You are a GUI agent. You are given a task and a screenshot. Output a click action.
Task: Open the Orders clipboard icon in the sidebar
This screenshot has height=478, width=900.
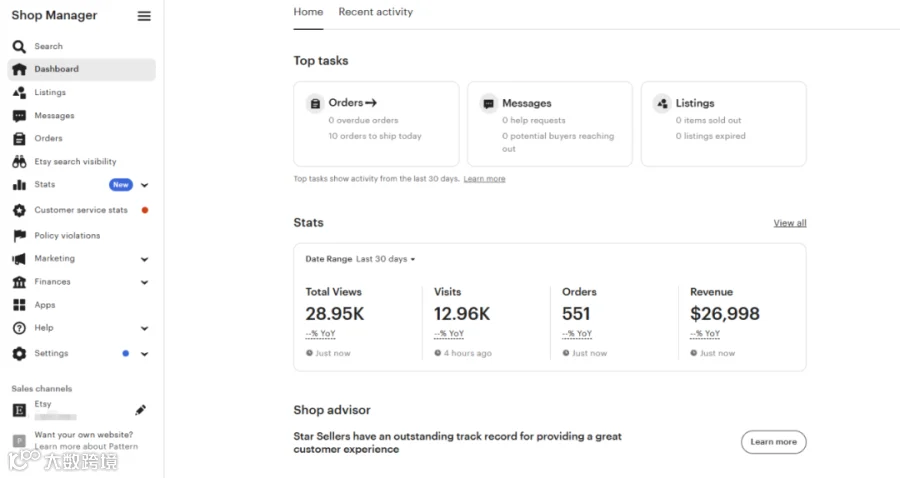(19, 139)
